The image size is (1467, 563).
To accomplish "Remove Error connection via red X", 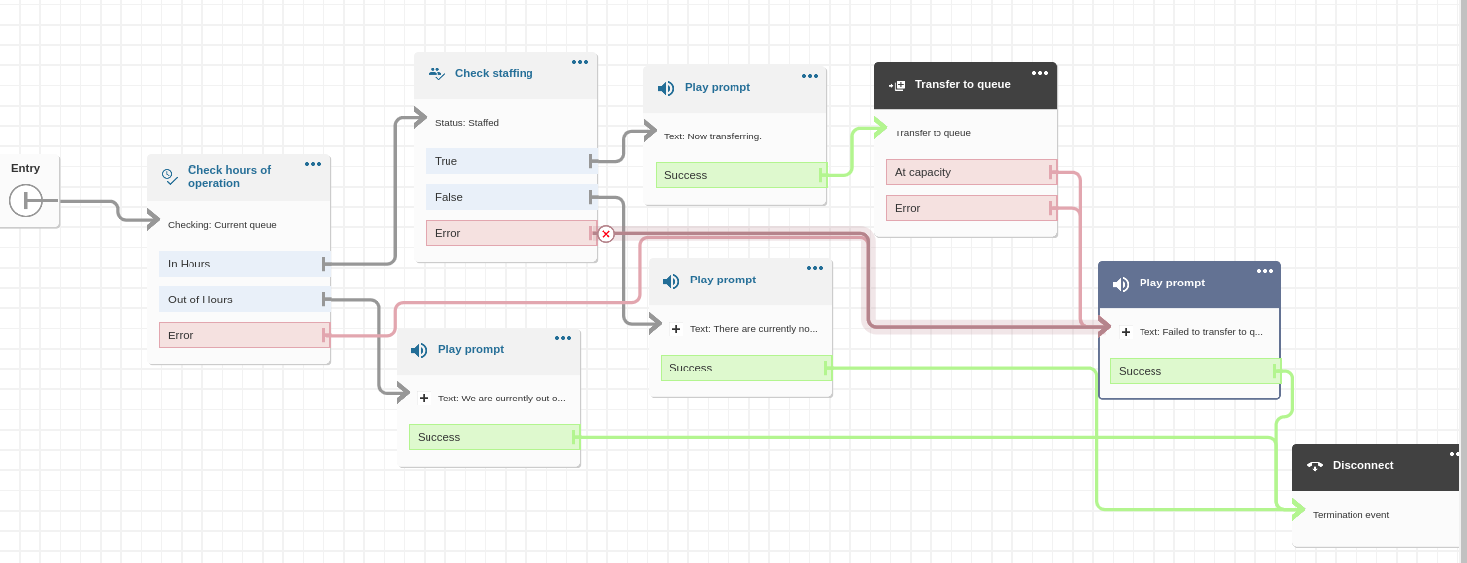I will [606, 234].
